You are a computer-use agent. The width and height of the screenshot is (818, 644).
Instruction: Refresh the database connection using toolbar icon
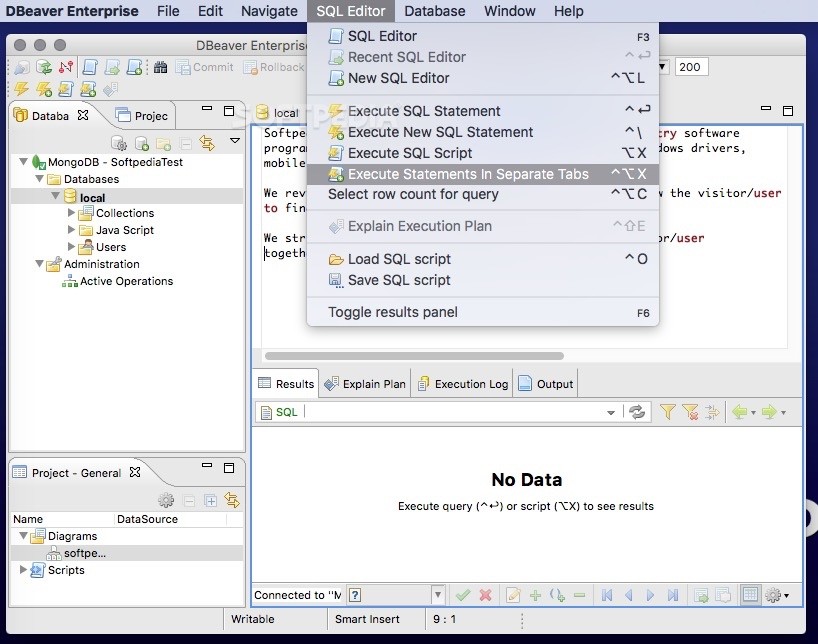(x=44, y=67)
